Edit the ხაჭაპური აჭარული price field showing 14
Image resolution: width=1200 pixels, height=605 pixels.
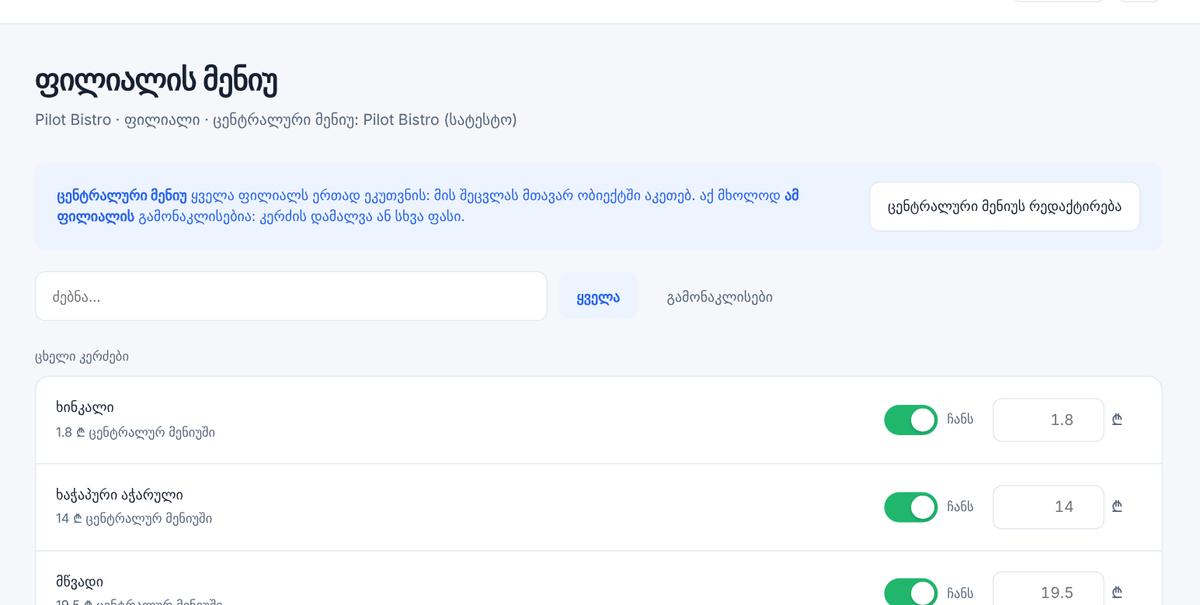[x=1048, y=507]
